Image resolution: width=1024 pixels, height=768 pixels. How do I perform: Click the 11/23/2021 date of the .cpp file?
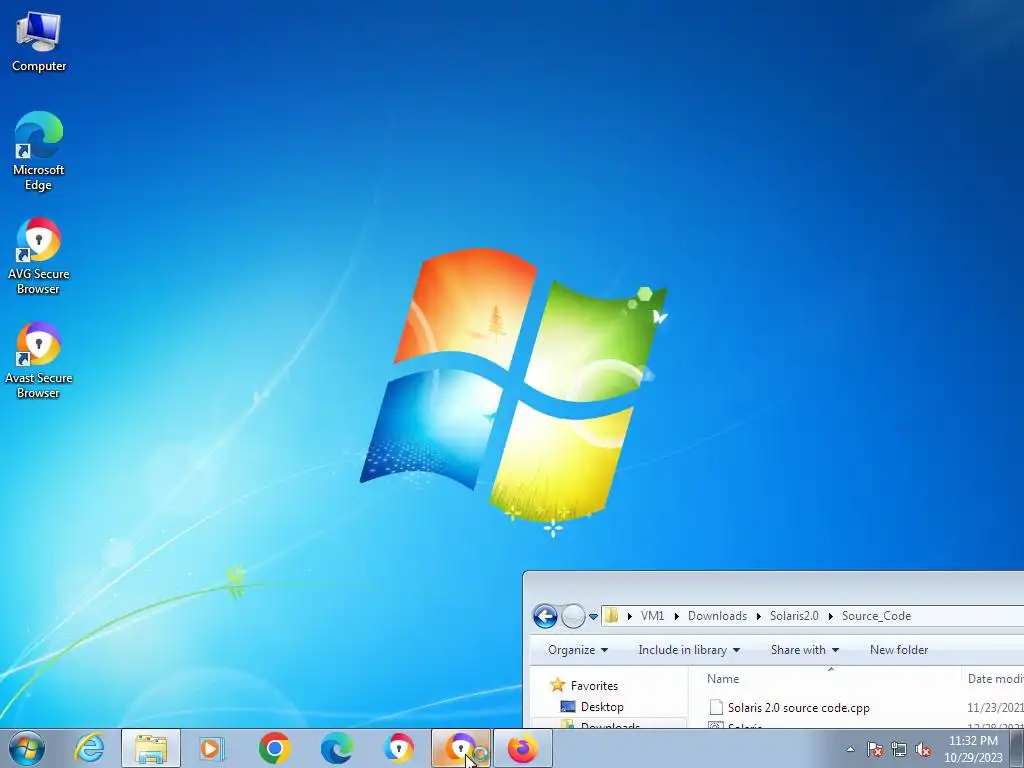[995, 707]
